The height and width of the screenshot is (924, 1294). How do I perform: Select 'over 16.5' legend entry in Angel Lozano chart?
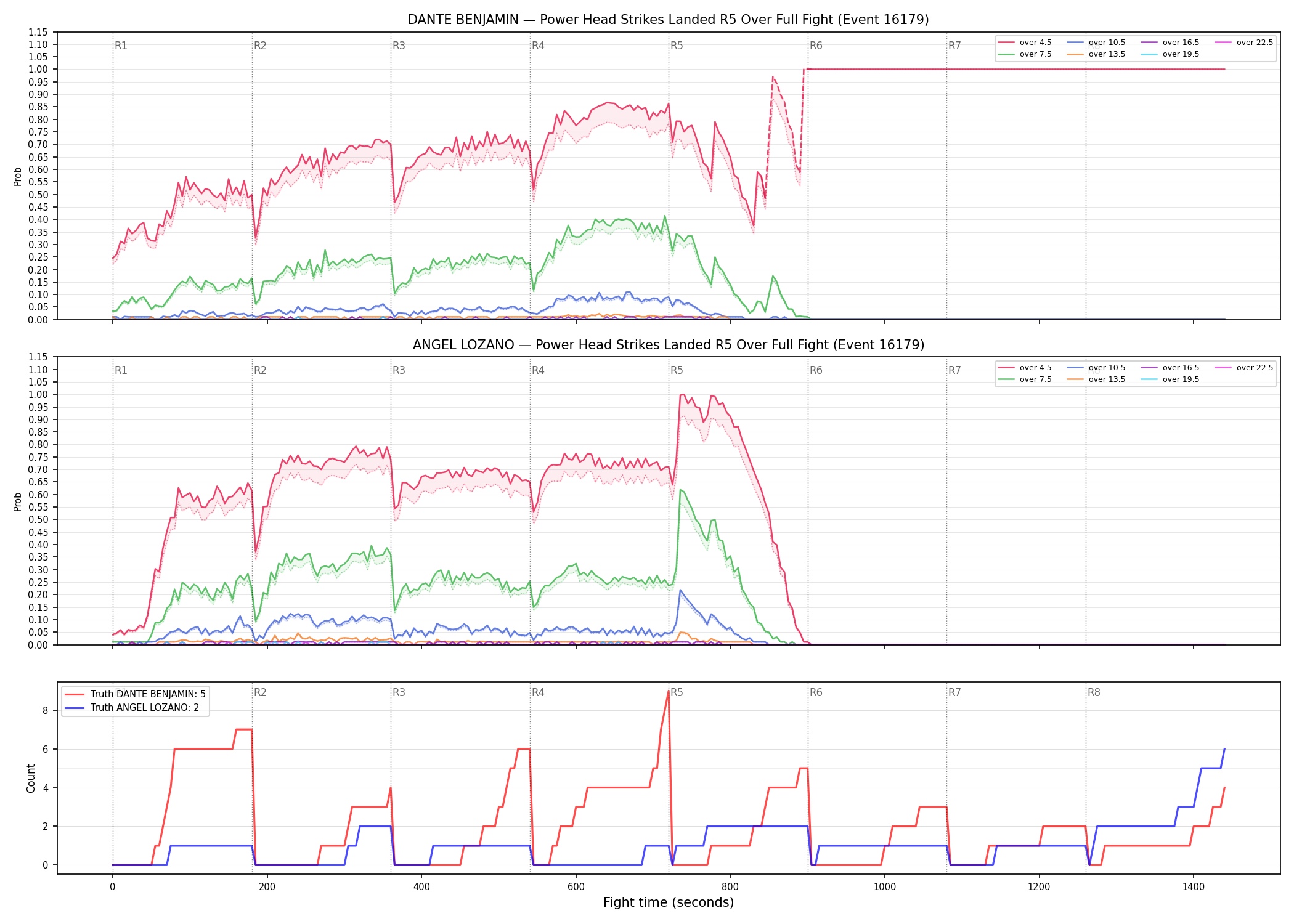[1170, 368]
